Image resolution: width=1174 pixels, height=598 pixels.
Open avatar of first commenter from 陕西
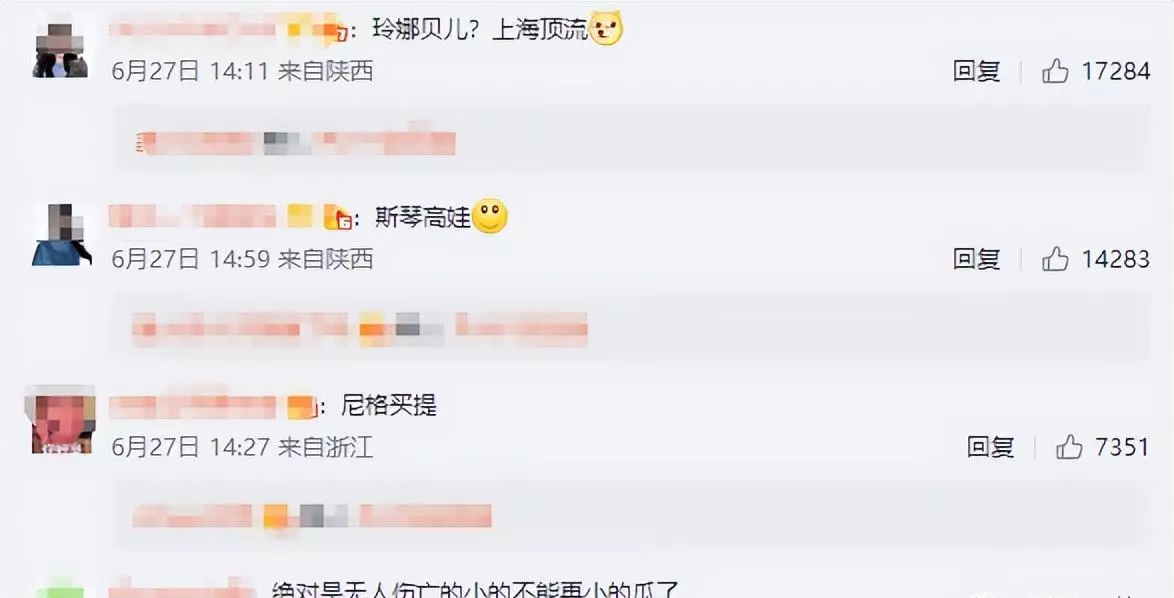[x=61, y=49]
